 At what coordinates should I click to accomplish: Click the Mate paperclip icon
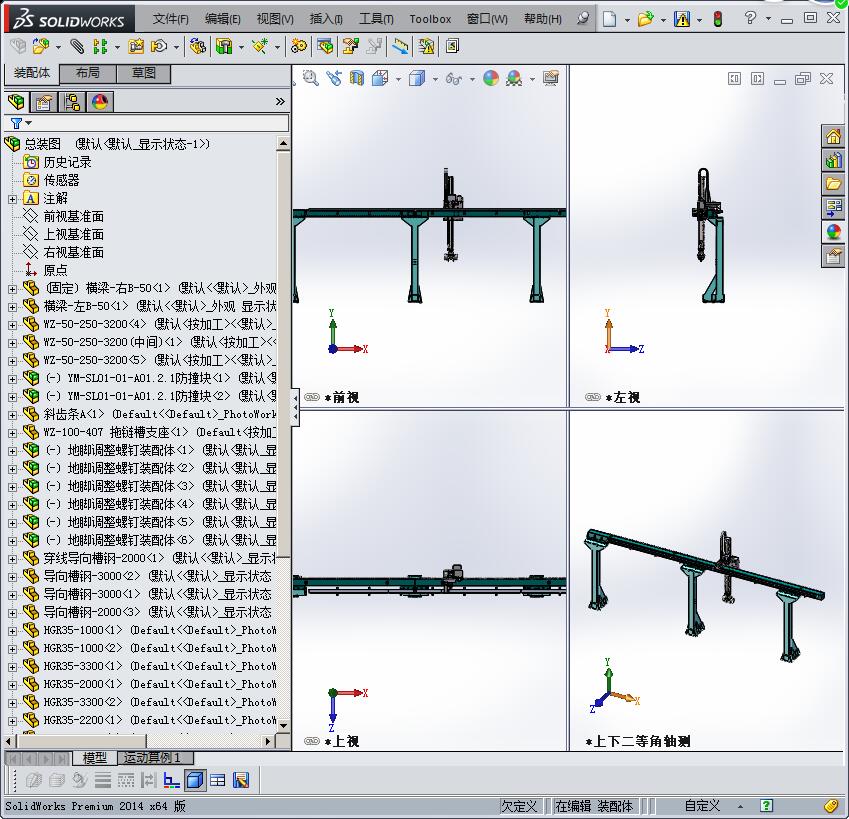tap(77, 47)
